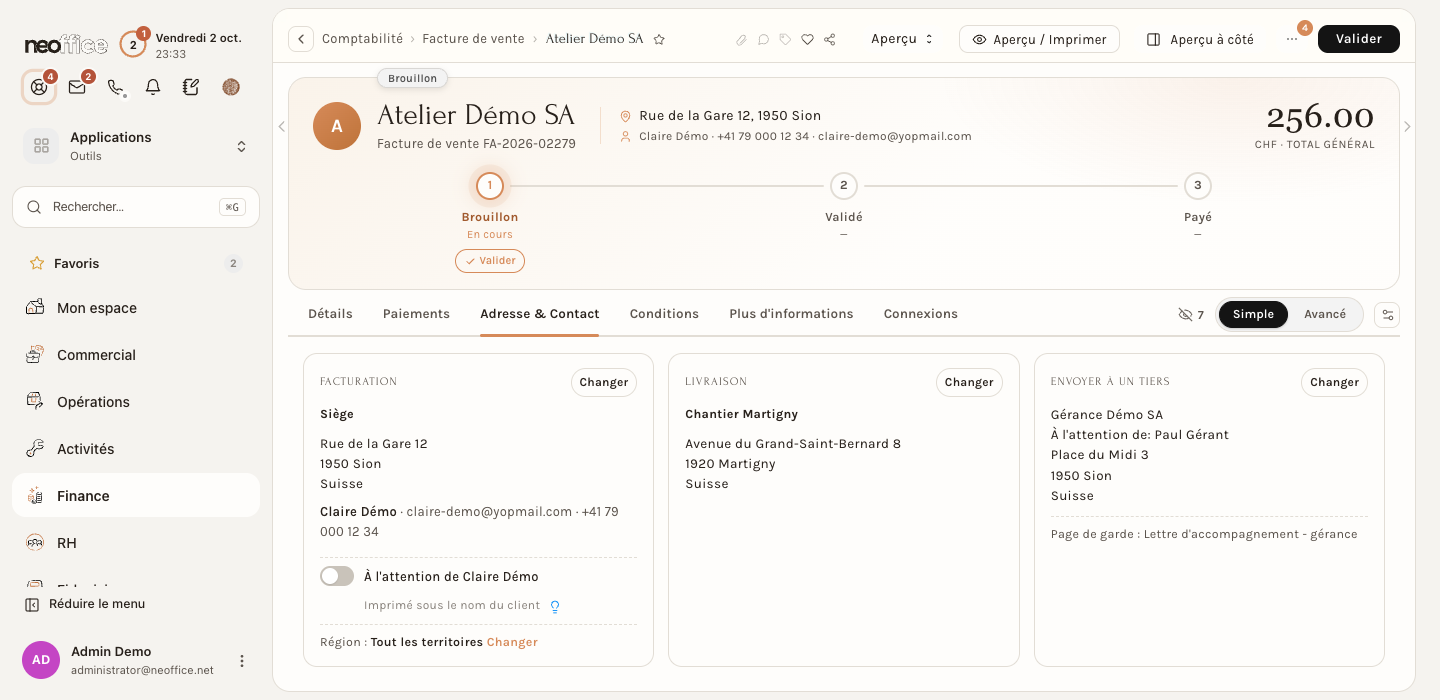Change the Facturation address
1440x700 pixels.
pos(603,382)
